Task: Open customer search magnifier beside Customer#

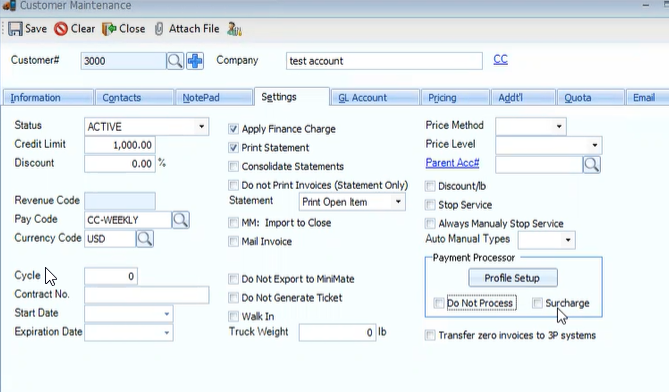Action: point(175,61)
